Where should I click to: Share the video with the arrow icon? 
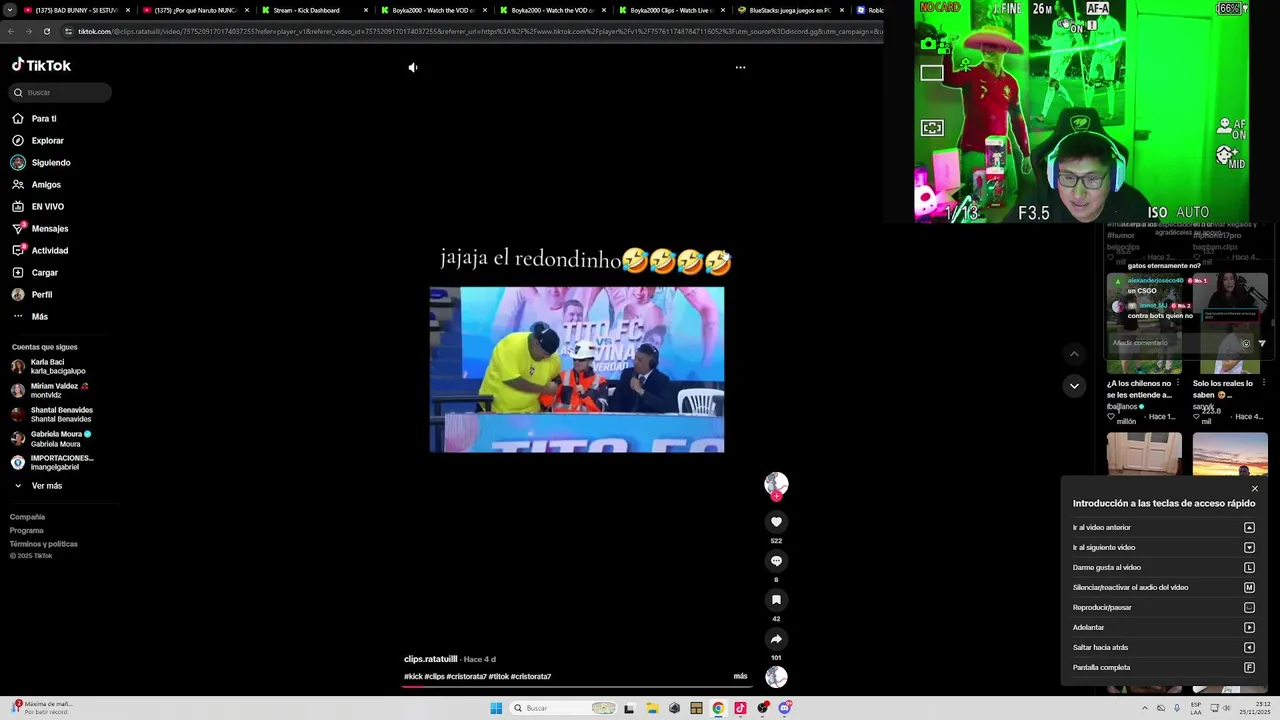point(776,639)
